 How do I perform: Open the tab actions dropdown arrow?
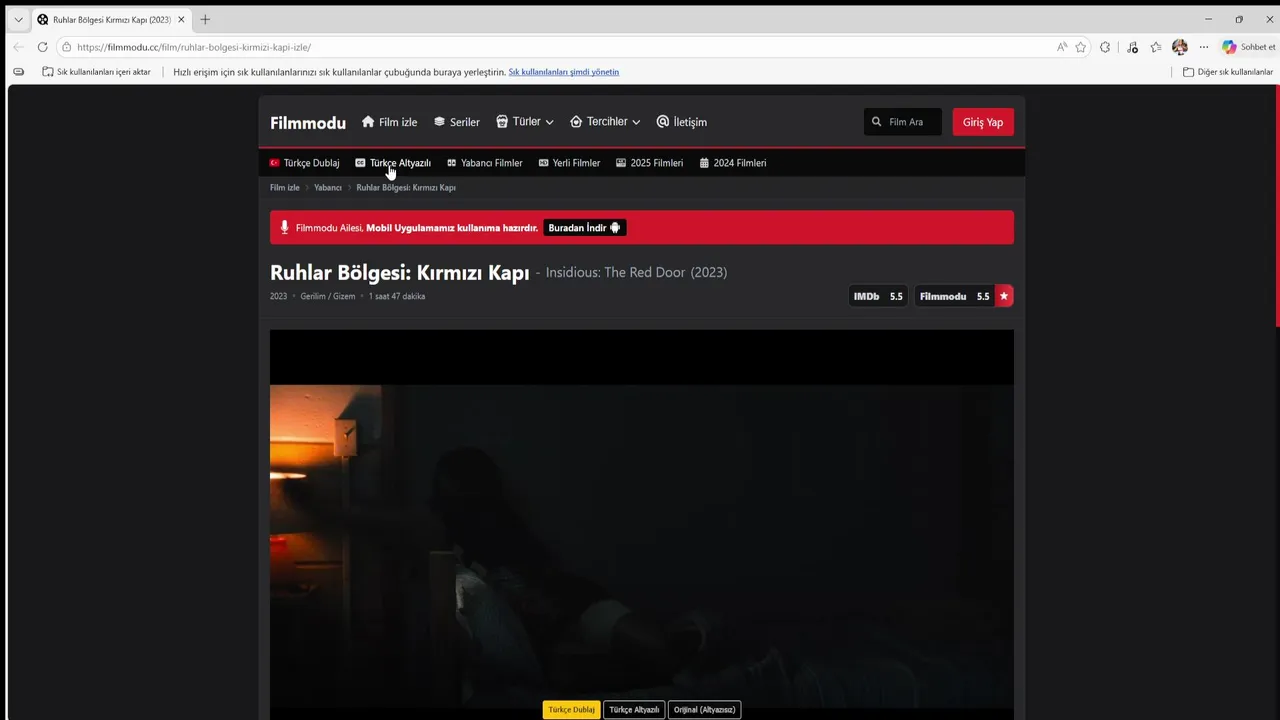pos(18,19)
